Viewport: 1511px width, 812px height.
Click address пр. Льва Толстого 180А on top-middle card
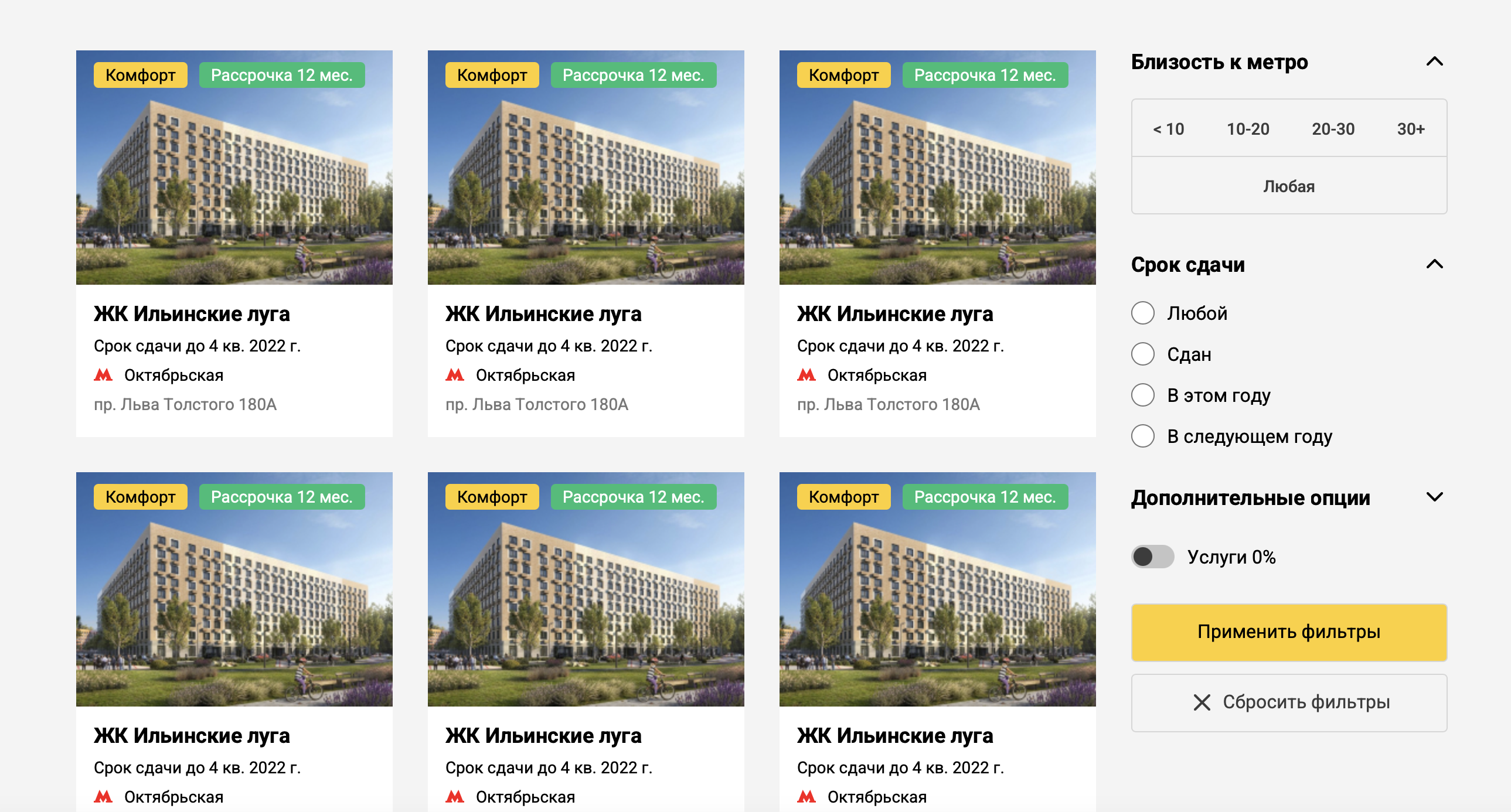[x=537, y=404]
